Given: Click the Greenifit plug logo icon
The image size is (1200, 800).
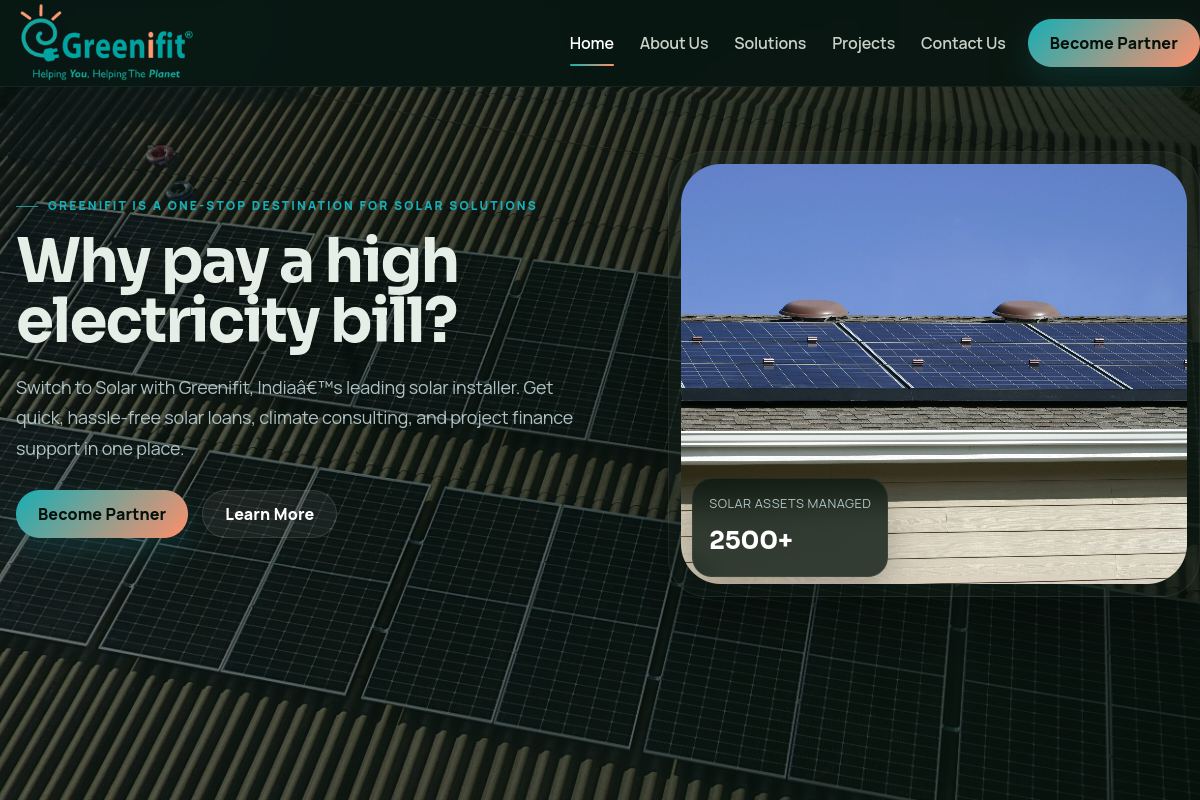Looking at the screenshot, I should point(42,35).
